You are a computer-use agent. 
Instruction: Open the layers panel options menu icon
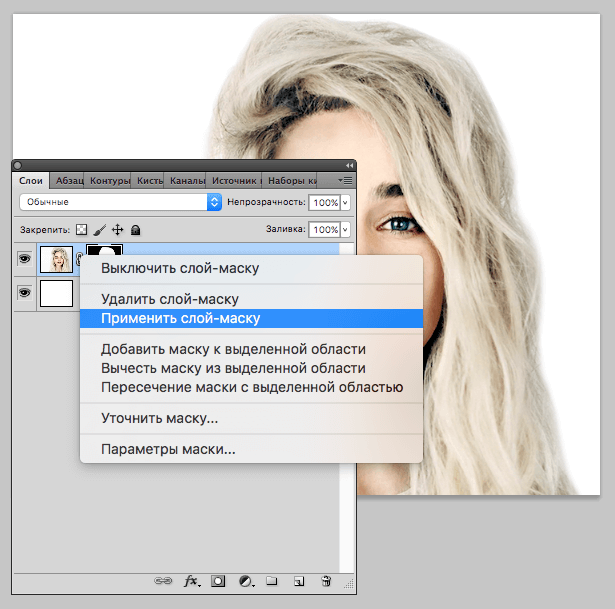point(346,181)
